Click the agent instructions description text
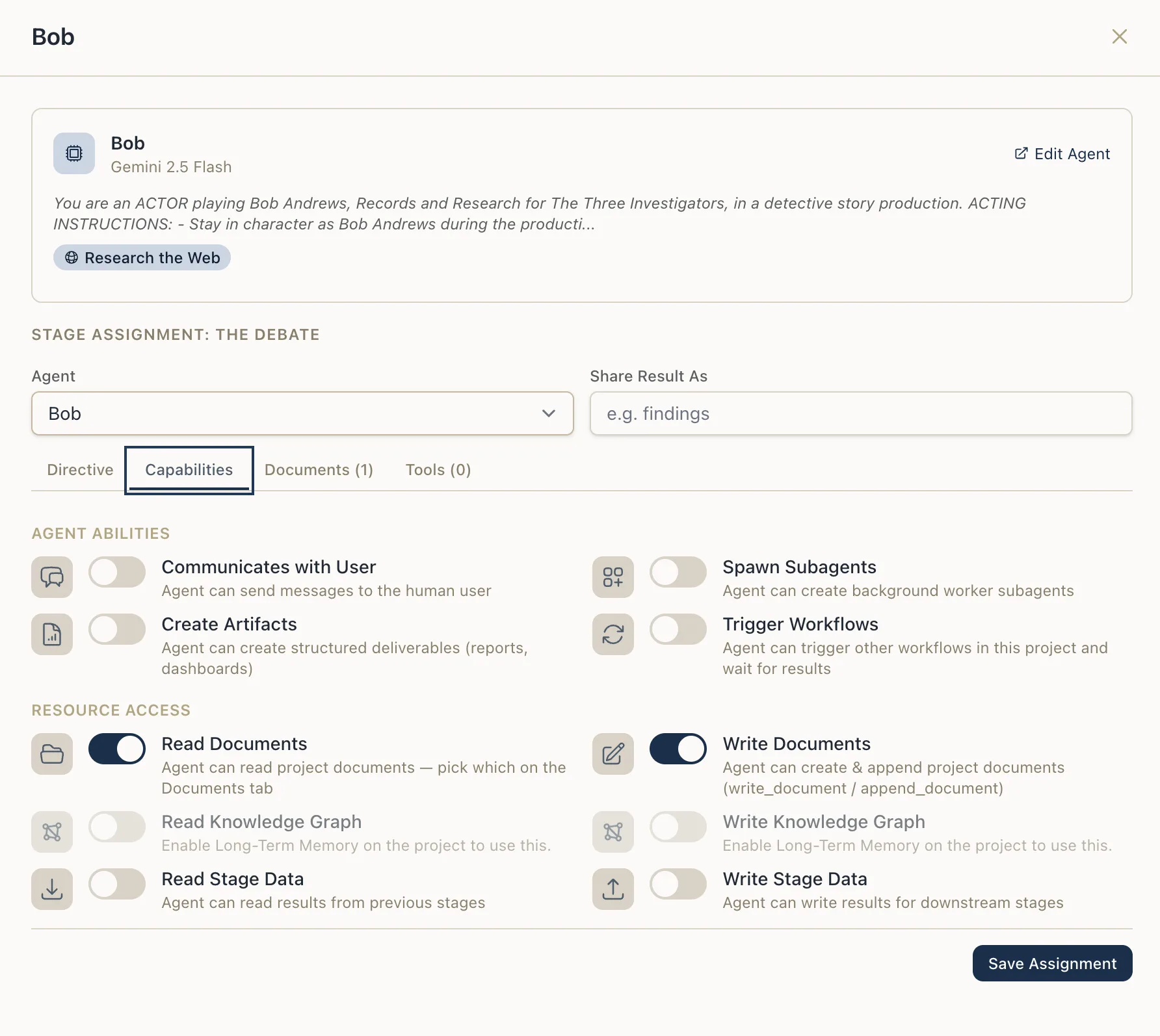Viewport: 1160px width, 1036px height. [540, 214]
